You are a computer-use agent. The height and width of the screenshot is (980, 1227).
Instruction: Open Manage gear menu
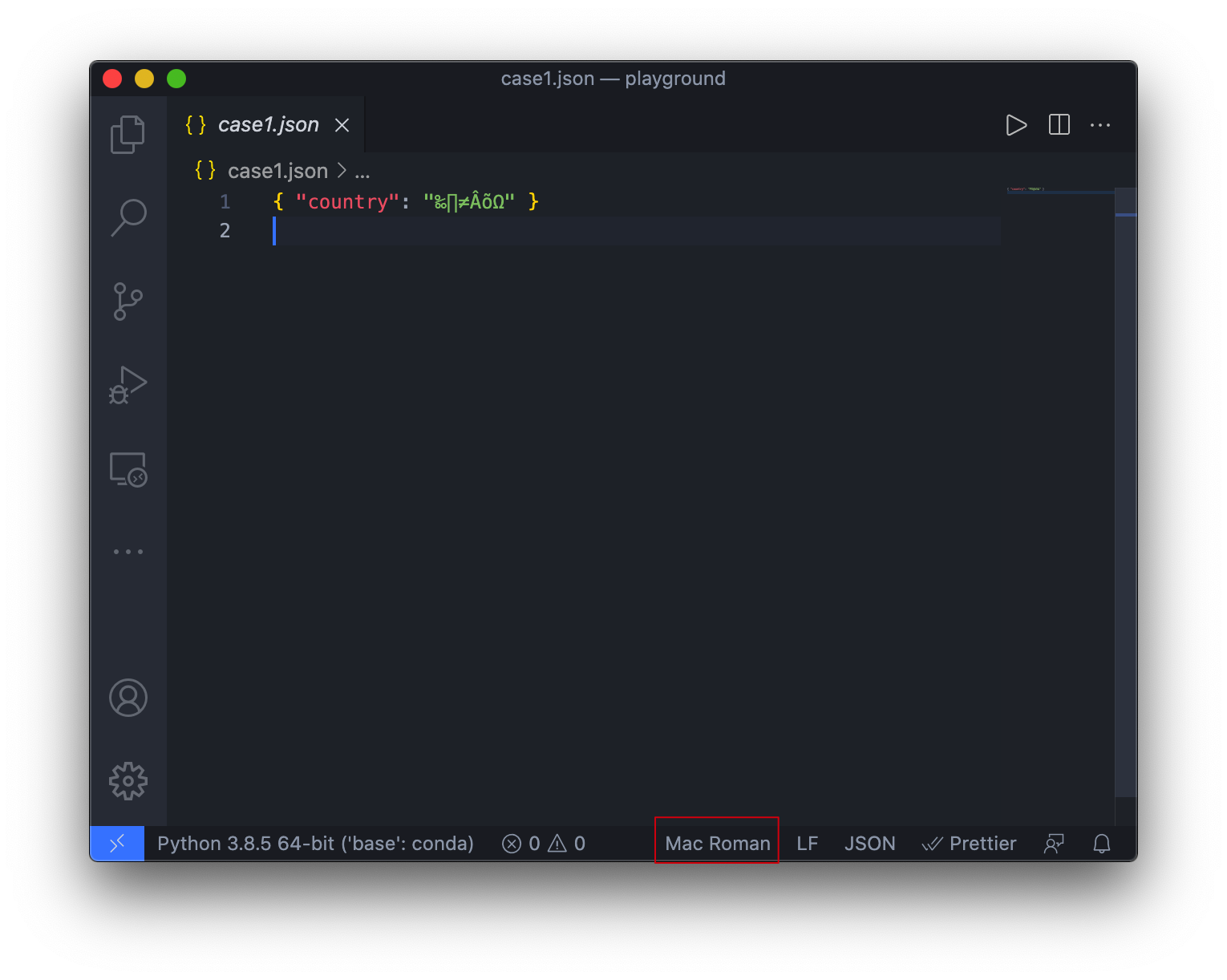pyautogui.click(x=128, y=781)
